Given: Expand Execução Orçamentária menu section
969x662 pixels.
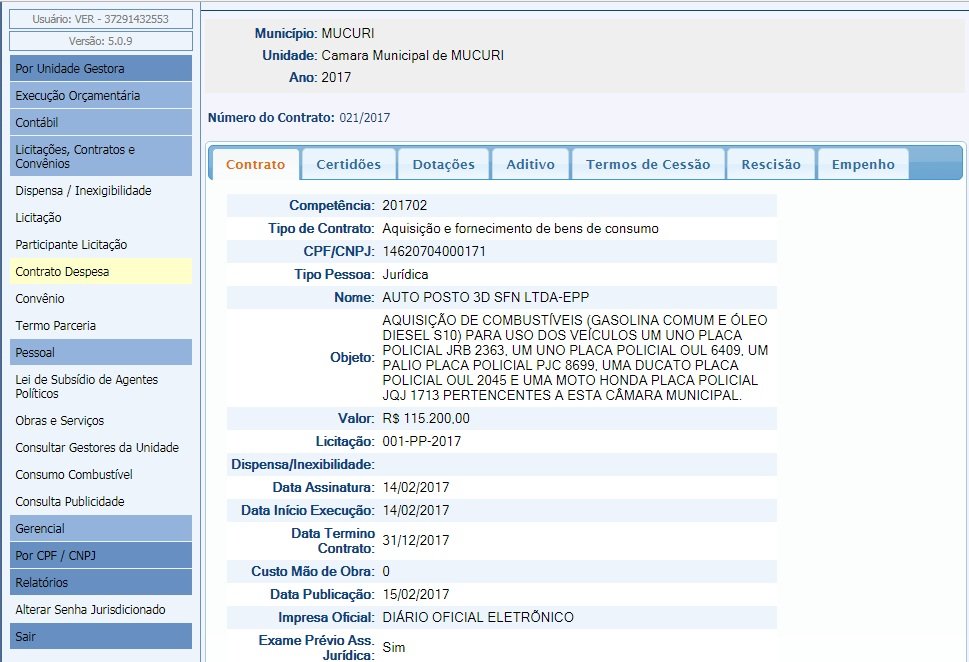Looking at the screenshot, I should [100, 96].
